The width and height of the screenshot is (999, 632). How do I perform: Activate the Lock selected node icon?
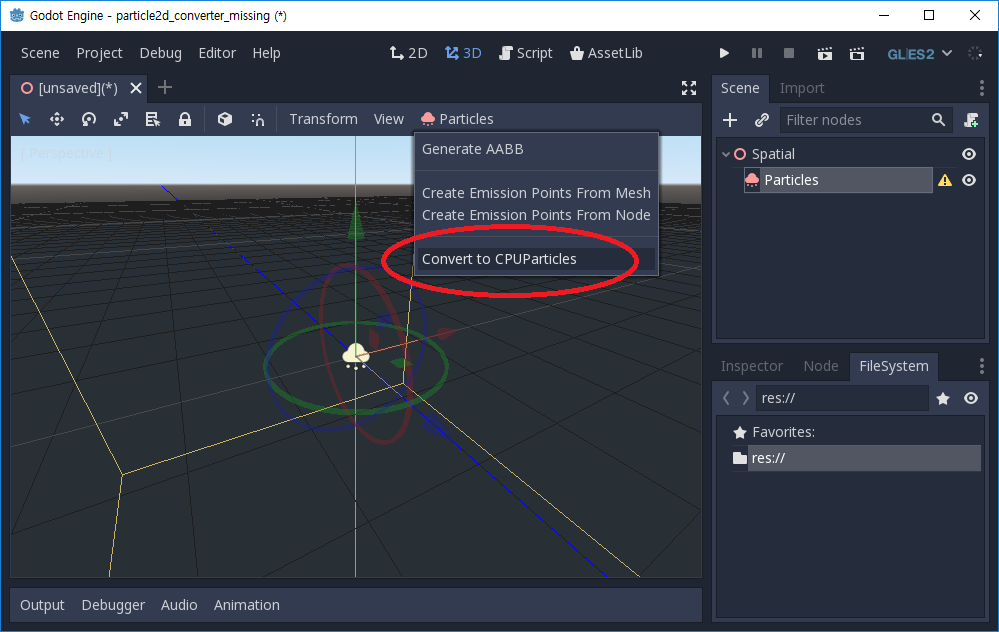point(185,119)
